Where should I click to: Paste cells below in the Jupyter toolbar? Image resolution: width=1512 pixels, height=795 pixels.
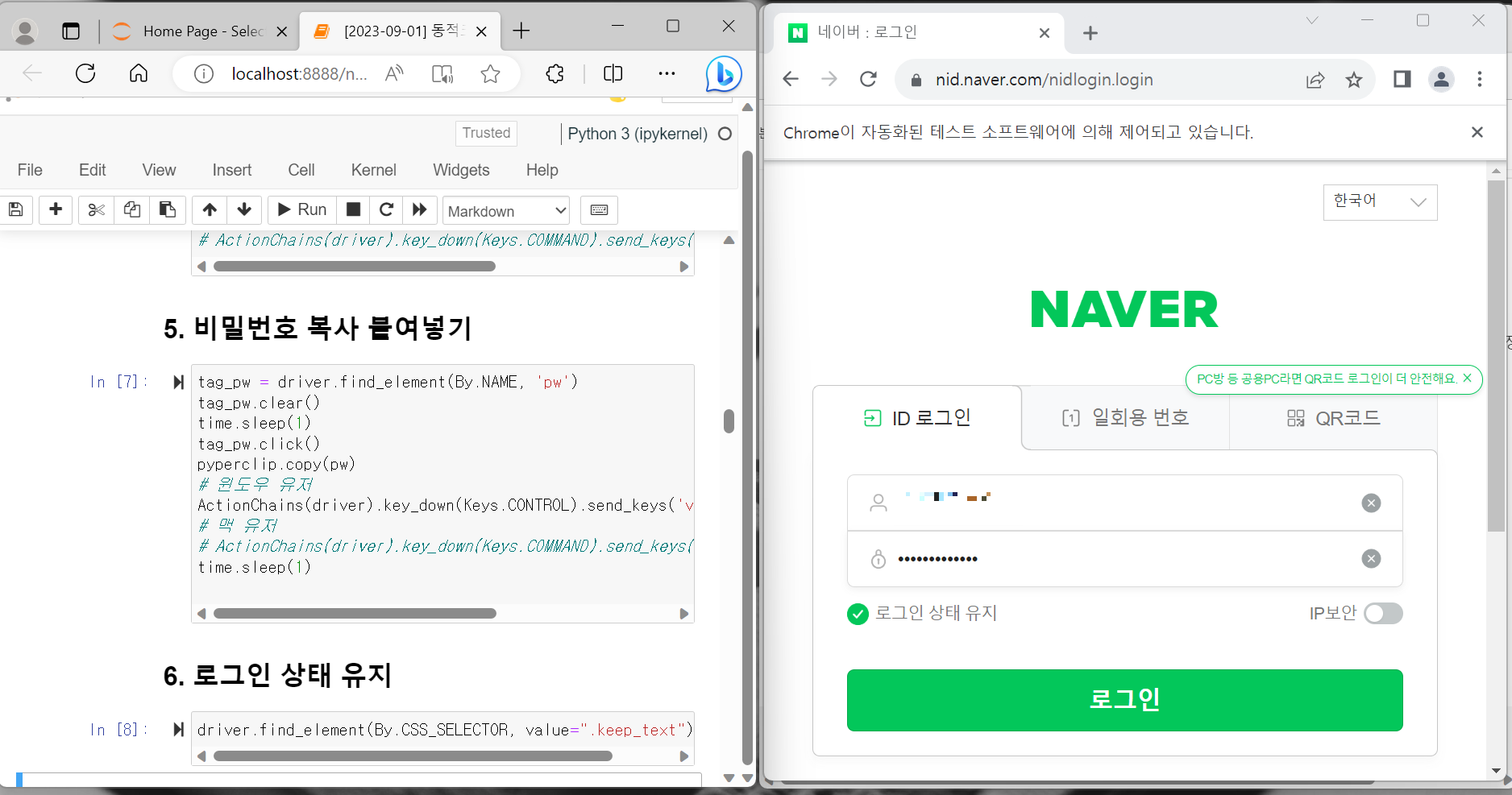168,210
